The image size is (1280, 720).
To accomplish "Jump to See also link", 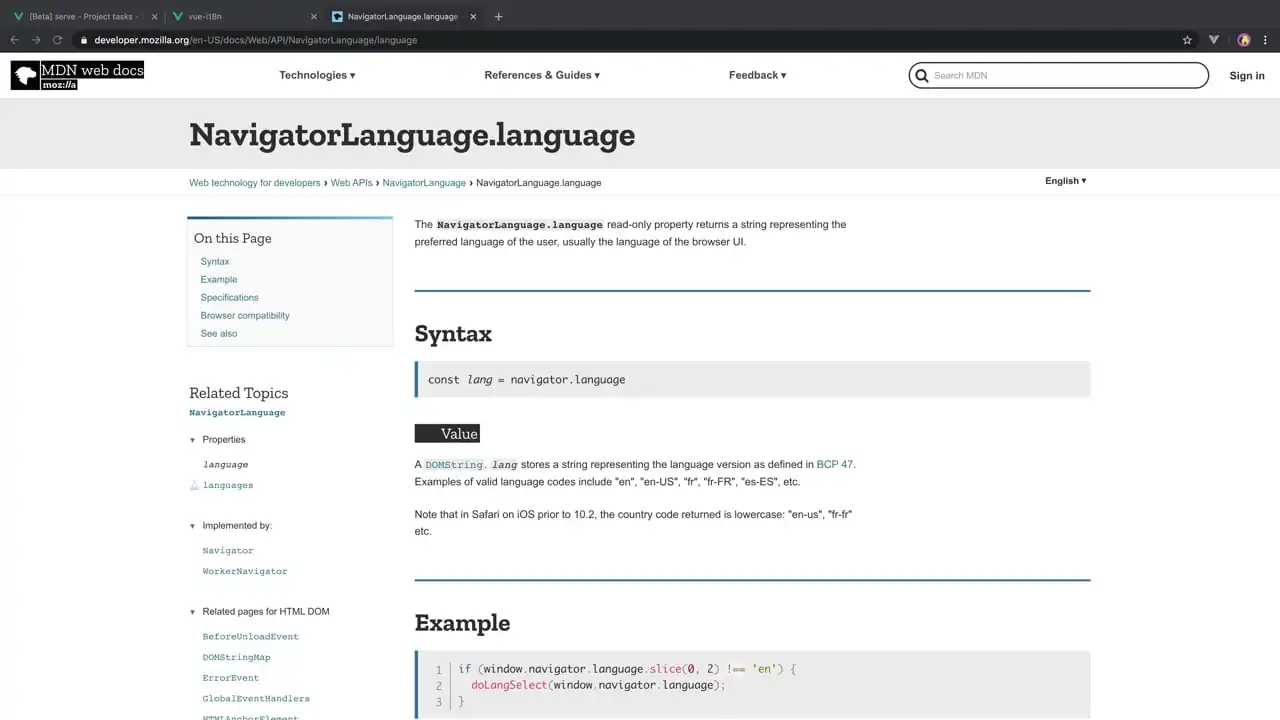I will pos(219,334).
